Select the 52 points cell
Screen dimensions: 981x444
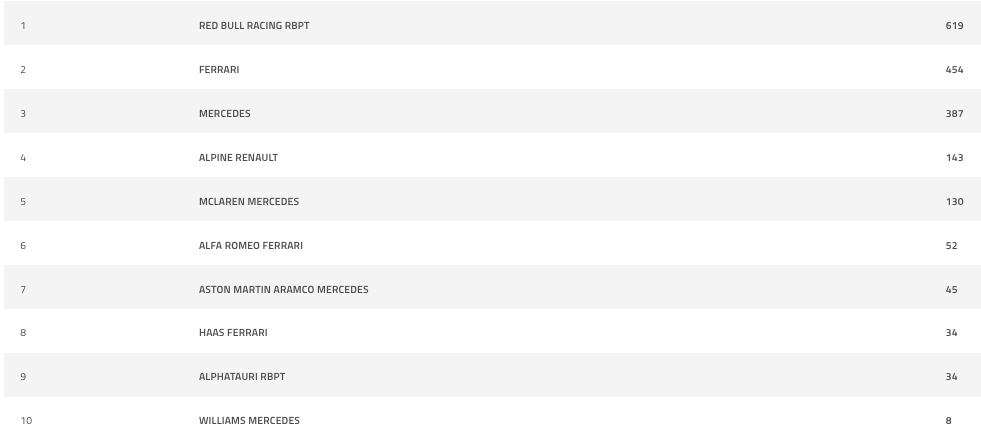(x=952, y=245)
